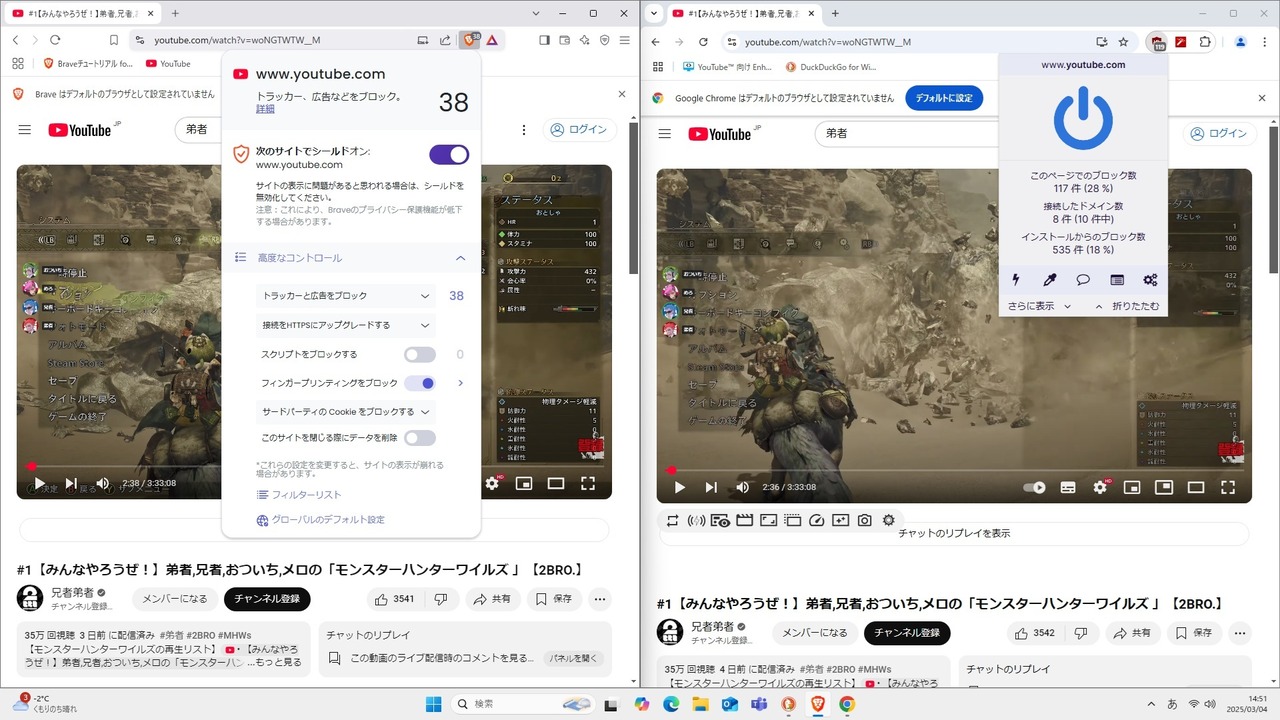Image resolution: width=1280 pixels, height=720 pixels.
Task: Open Brave icon on Windows taskbar
Action: tap(818, 704)
